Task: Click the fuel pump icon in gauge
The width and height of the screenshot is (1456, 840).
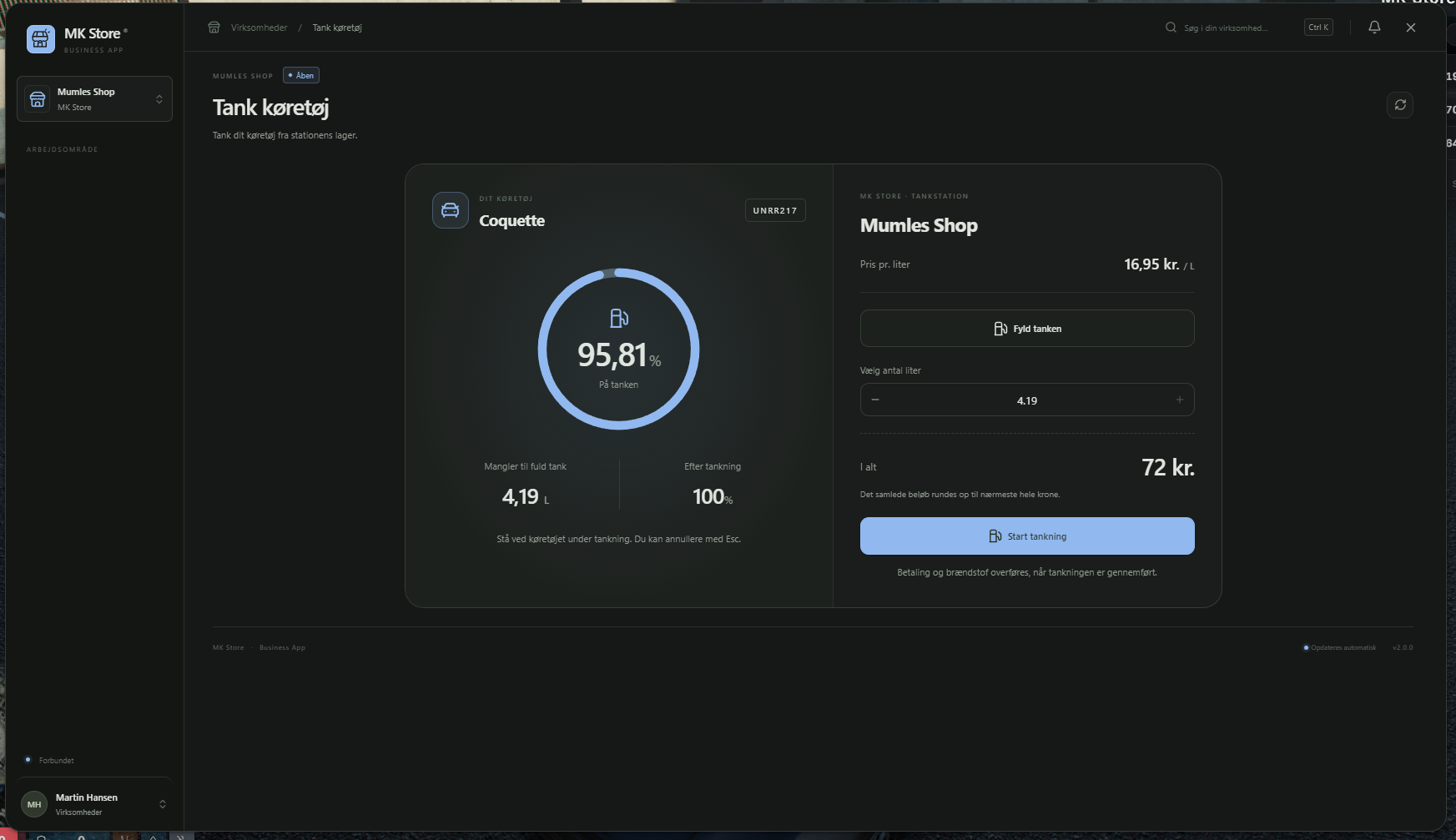Action: pyautogui.click(x=619, y=319)
